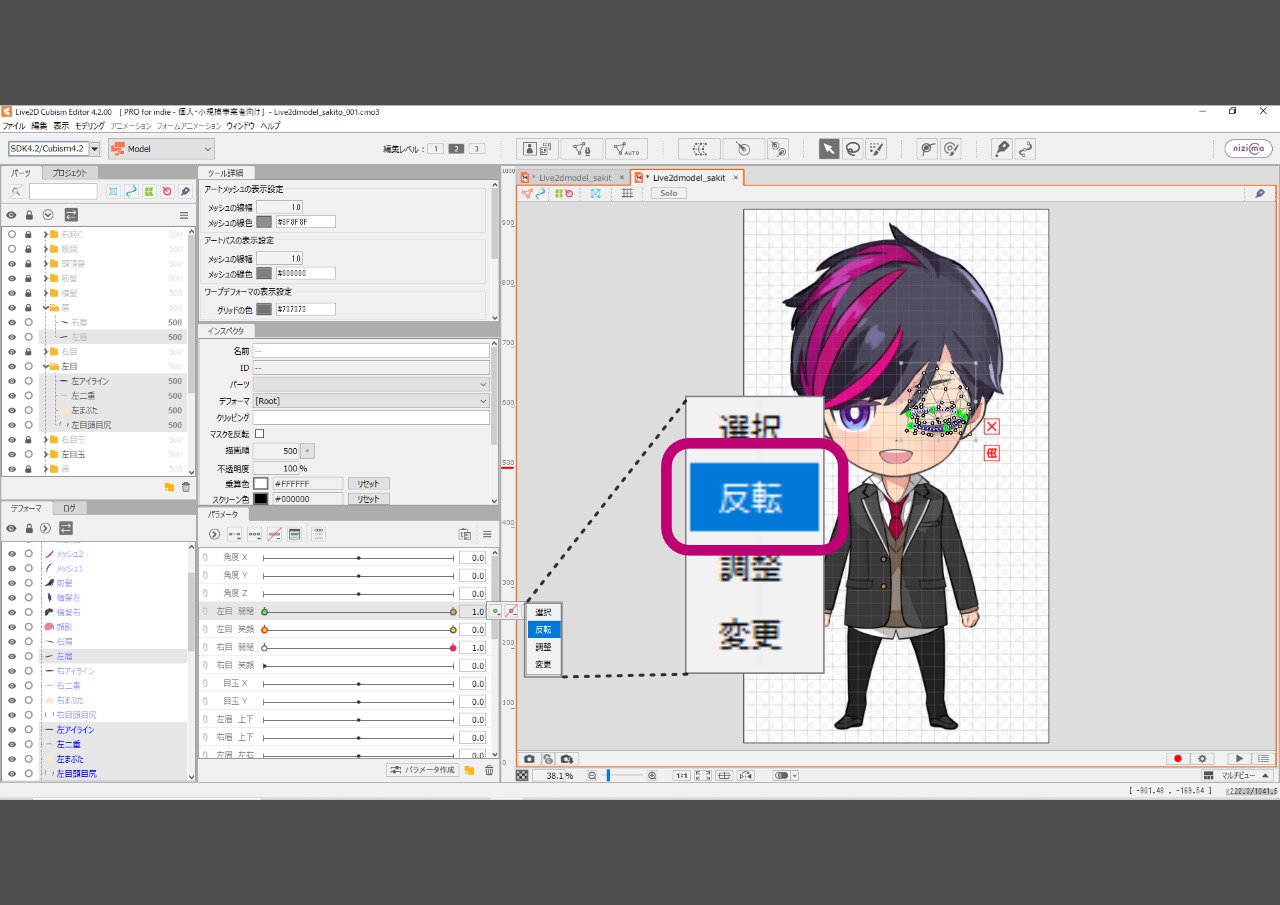
Task: Enable the マスクを反転 checkbox
Action: (260, 434)
